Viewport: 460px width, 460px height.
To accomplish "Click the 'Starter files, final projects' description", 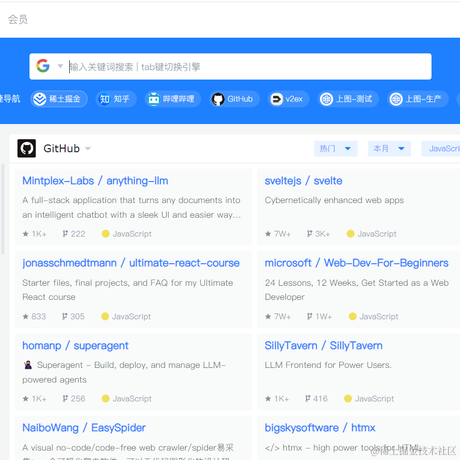I will coord(128,290).
